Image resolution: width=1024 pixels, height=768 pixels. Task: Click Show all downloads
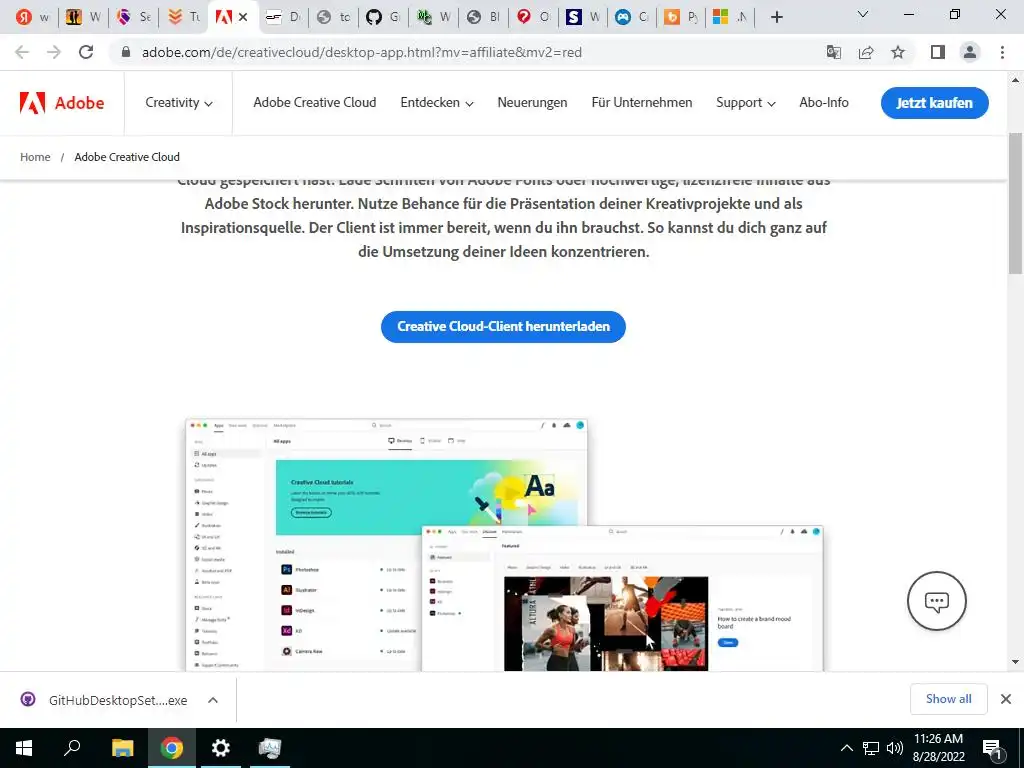[948, 699]
